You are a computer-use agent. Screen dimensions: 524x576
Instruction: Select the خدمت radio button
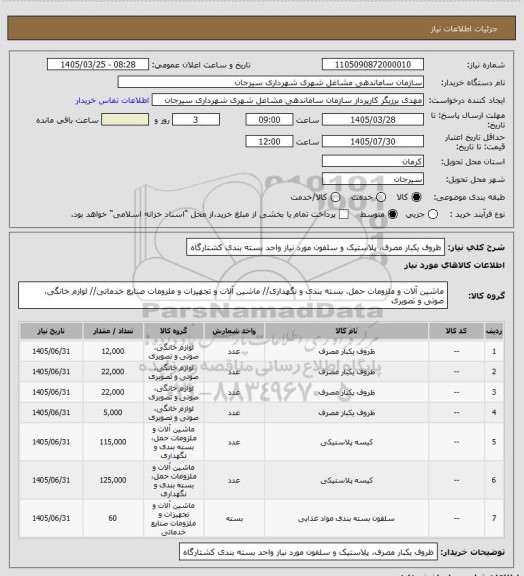381,197
